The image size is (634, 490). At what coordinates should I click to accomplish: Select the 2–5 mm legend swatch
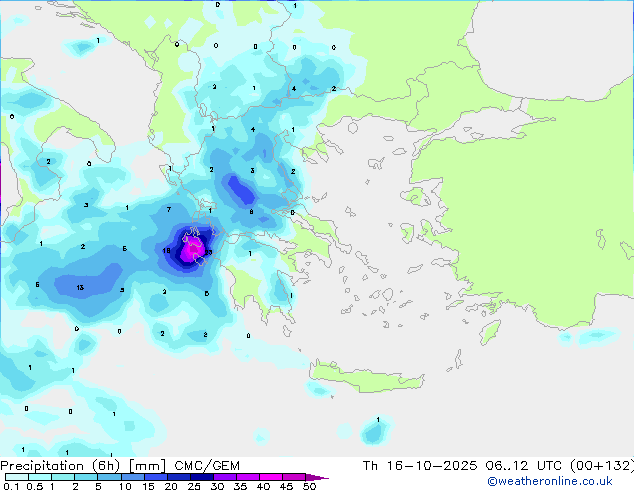[86, 477]
